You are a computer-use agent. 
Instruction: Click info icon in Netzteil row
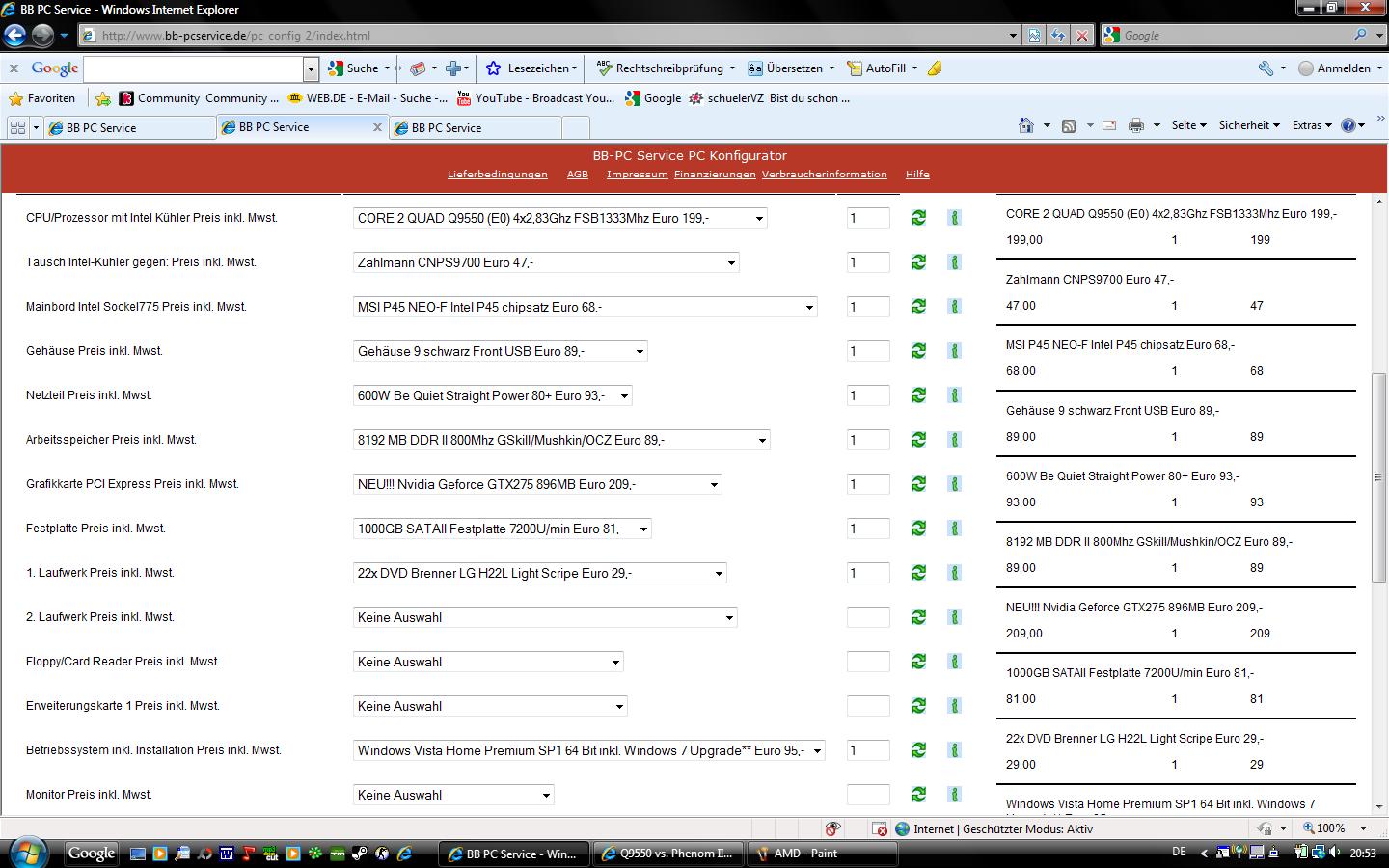coord(954,395)
